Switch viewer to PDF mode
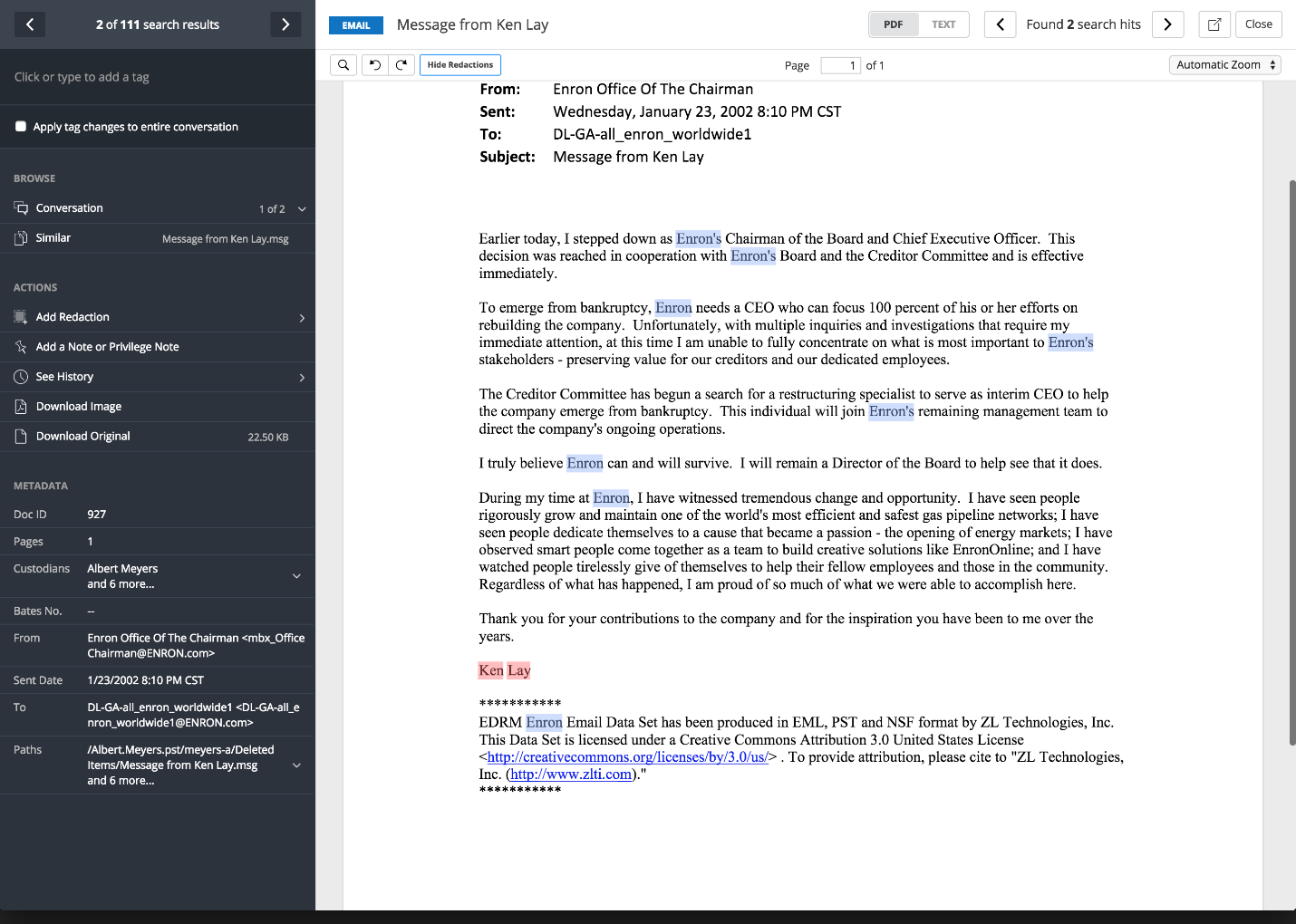1296x924 pixels. tap(894, 24)
